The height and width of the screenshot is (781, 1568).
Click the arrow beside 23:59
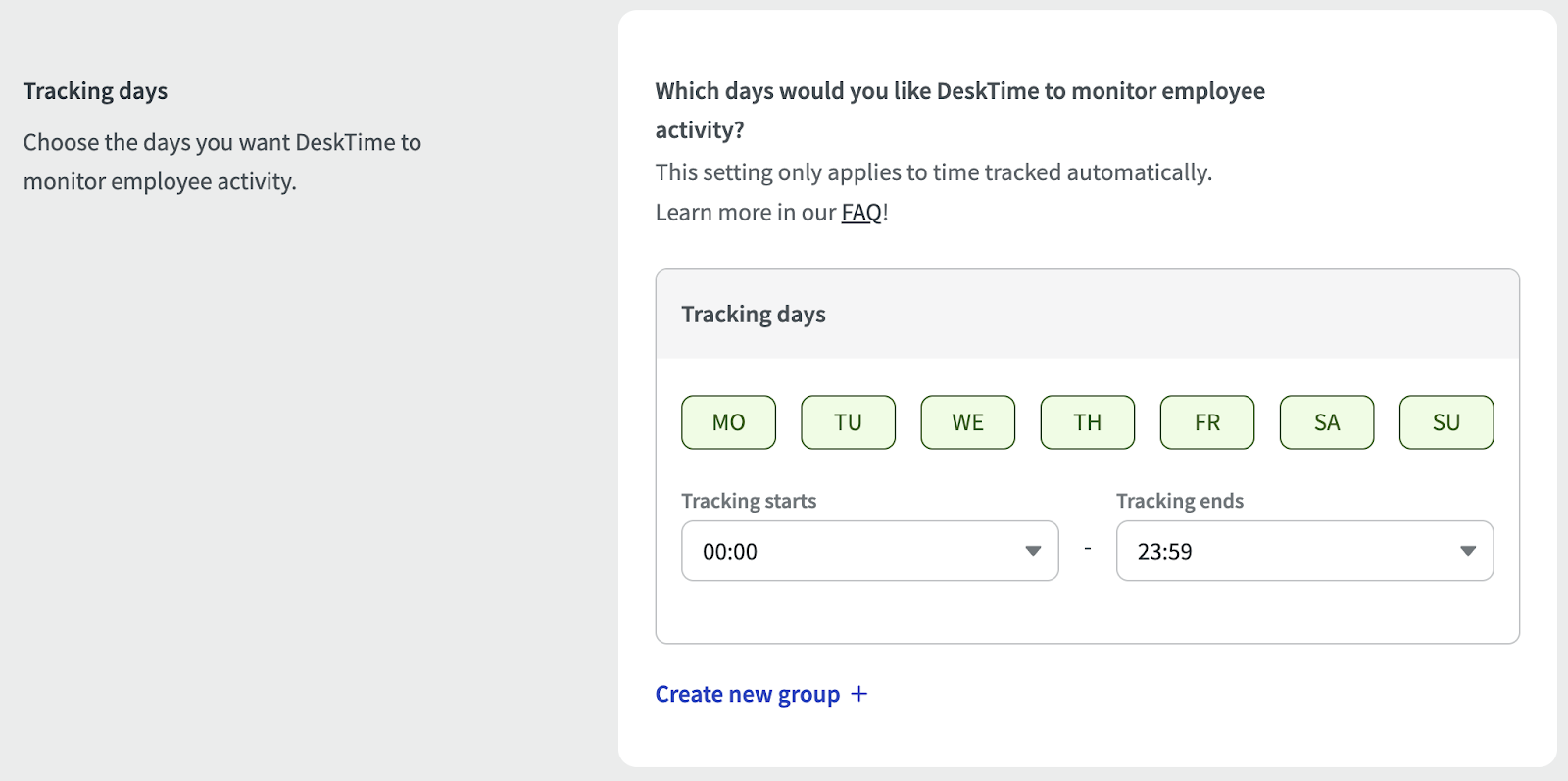[1467, 551]
